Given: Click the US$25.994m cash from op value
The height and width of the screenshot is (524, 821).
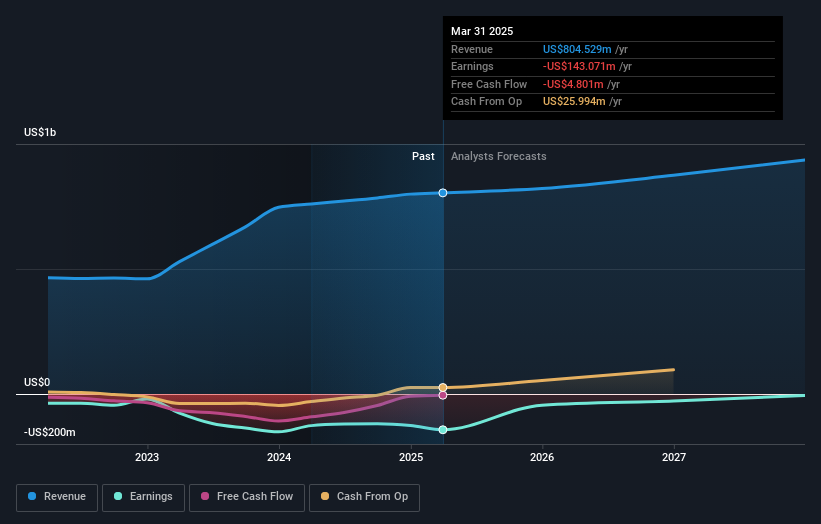Looking at the screenshot, I should [574, 102].
